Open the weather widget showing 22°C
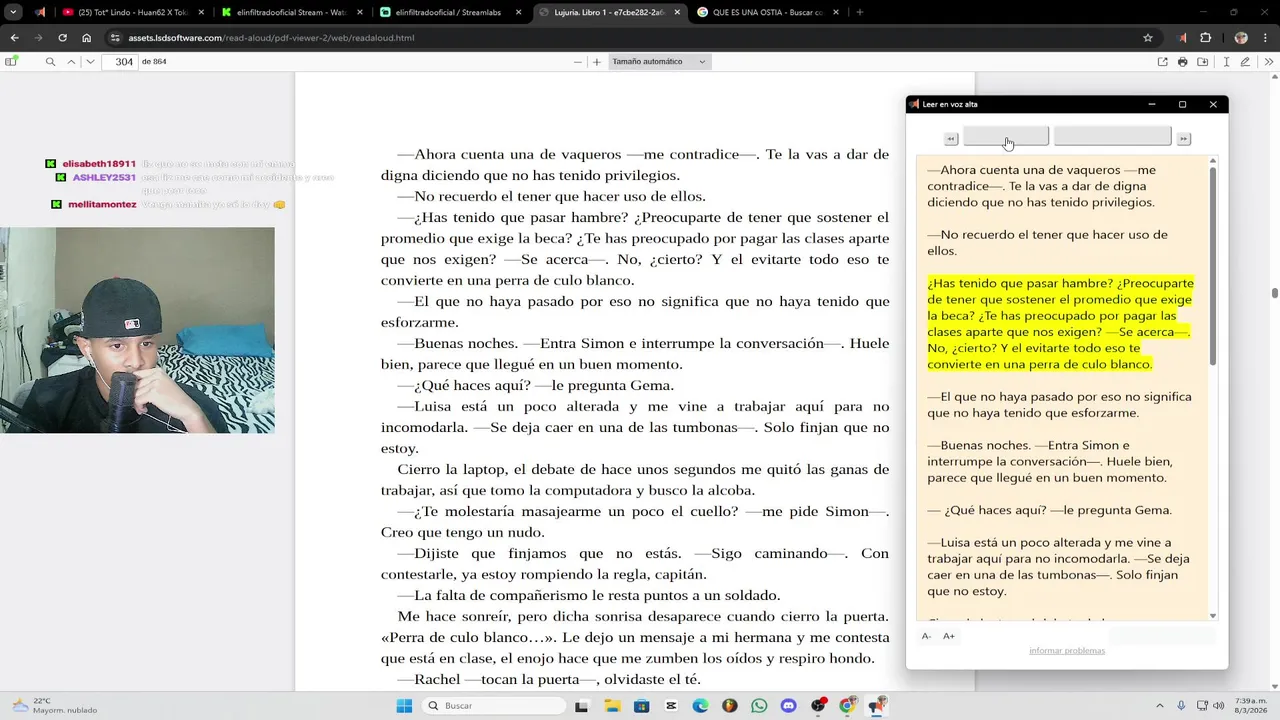The image size is (1280, 720). click(x=55, y=706)
